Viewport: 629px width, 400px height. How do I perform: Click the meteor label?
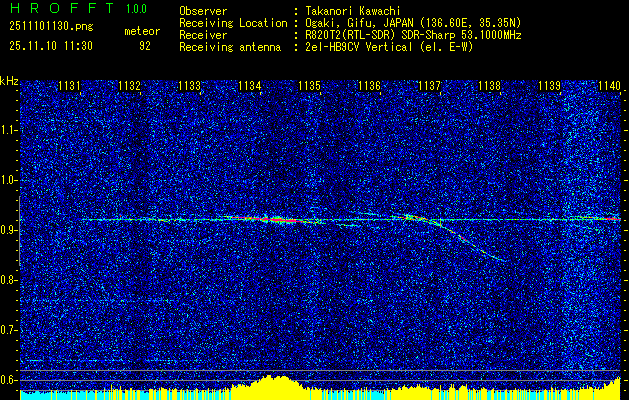pyautogui.click(x=142, y=31)
